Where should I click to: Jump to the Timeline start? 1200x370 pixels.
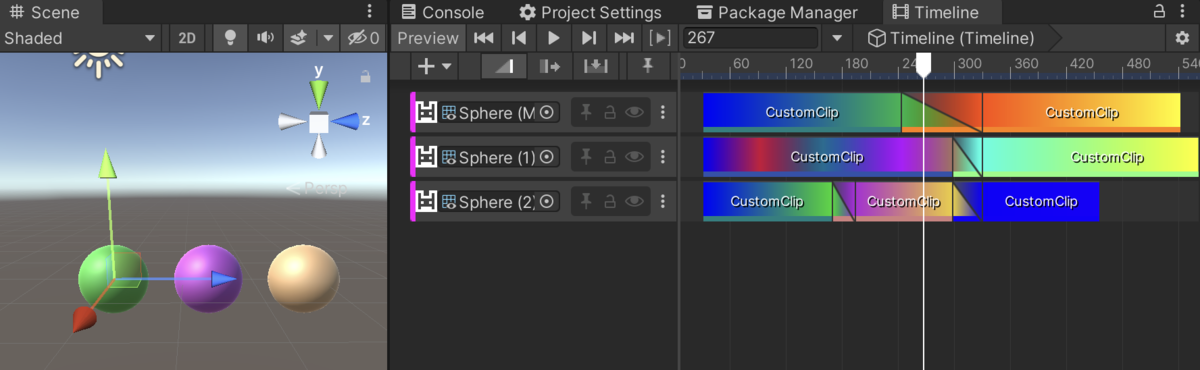click(483, 38)
